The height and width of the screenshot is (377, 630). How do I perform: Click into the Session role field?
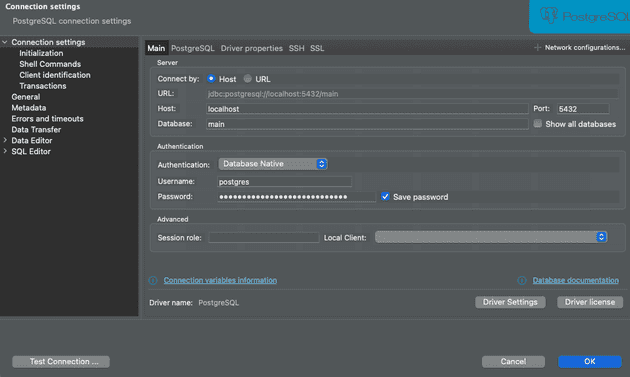coord(264,238)
